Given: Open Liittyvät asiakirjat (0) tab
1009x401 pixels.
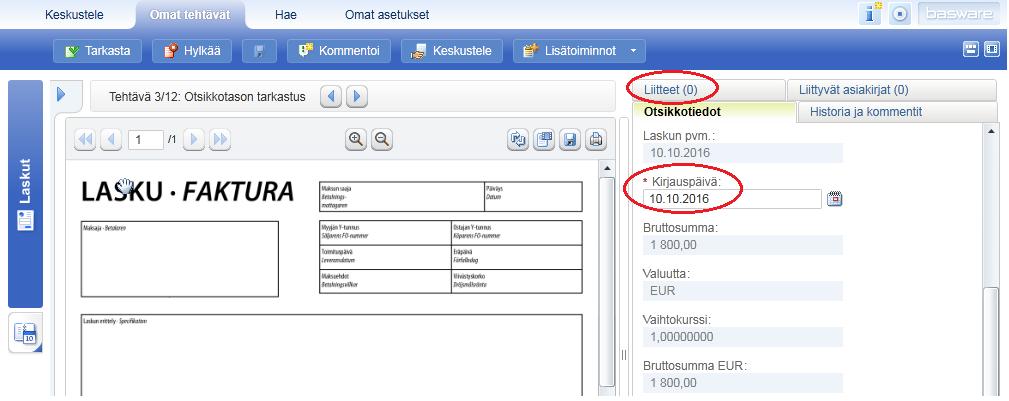Looking at the screenshot, I should point(891,90).
